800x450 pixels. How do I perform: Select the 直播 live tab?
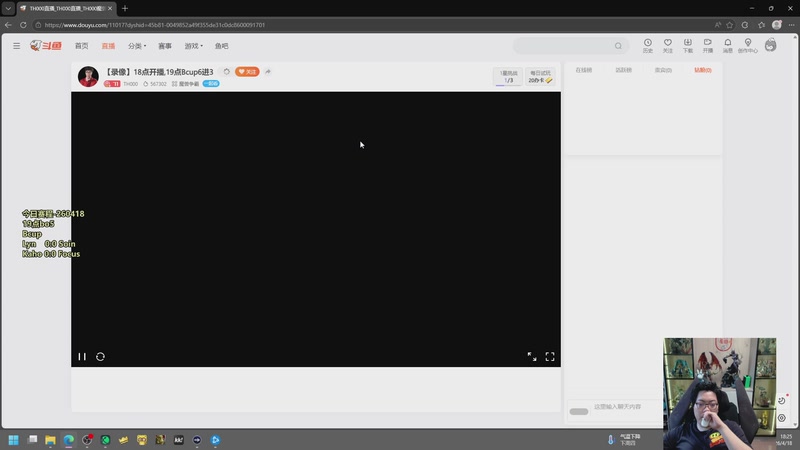(108, 46)
